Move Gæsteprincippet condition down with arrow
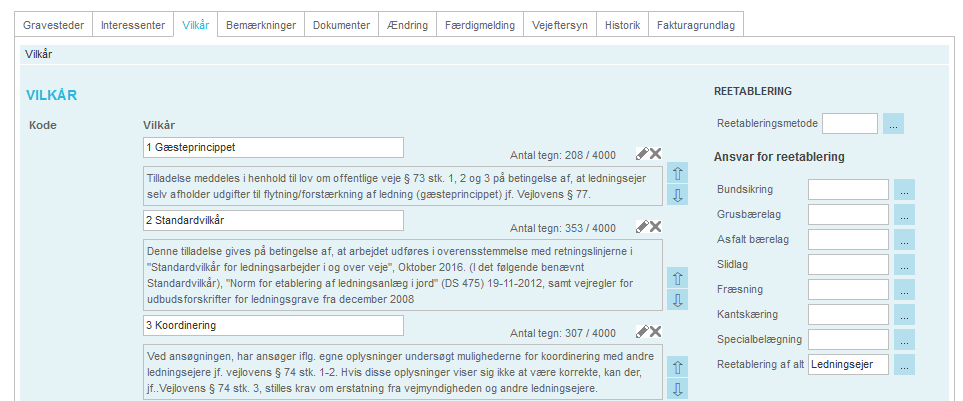The height and width of the screenshot is (401, 963). (x=677, y=195)
